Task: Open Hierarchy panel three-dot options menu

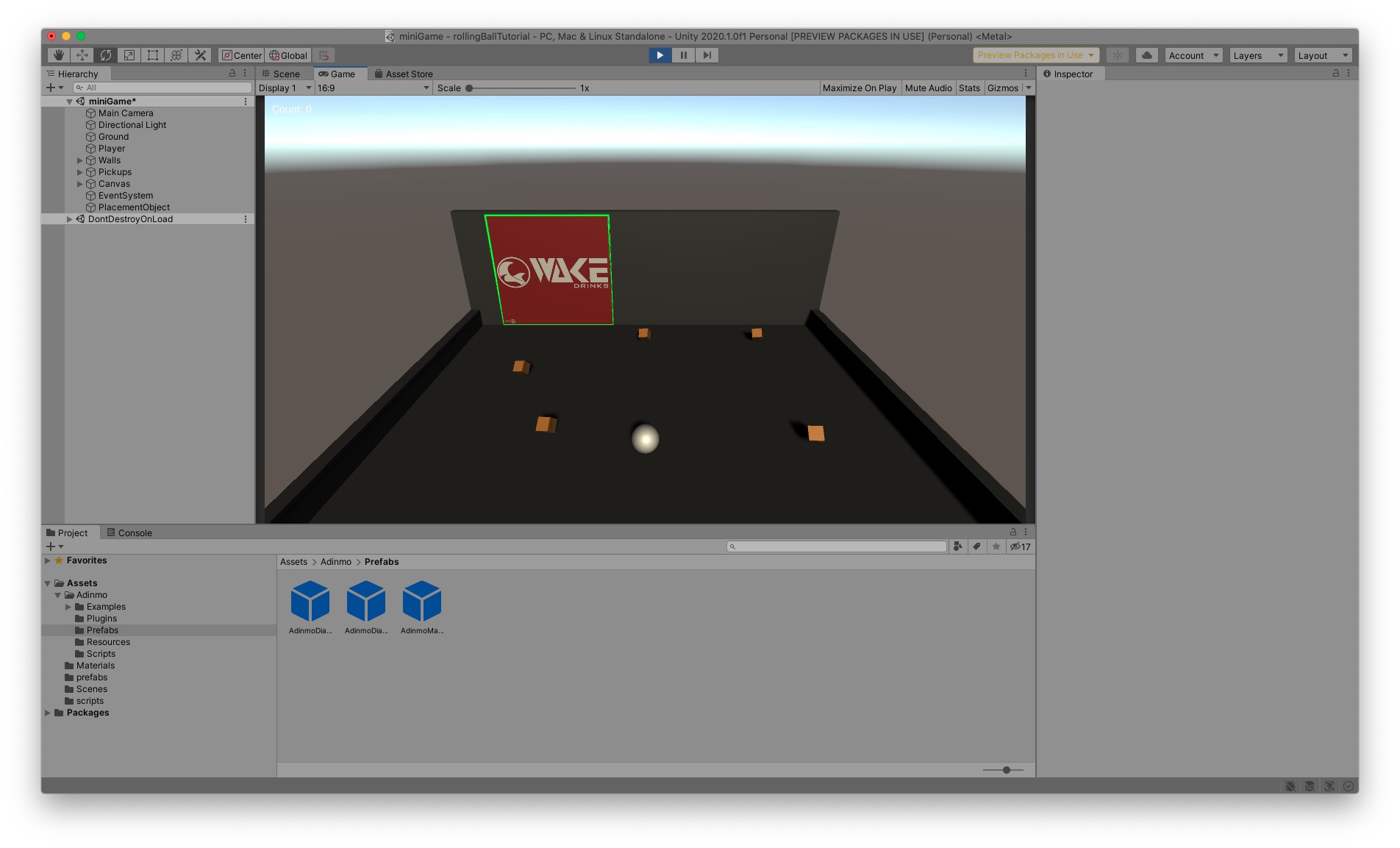Action: 245,74
